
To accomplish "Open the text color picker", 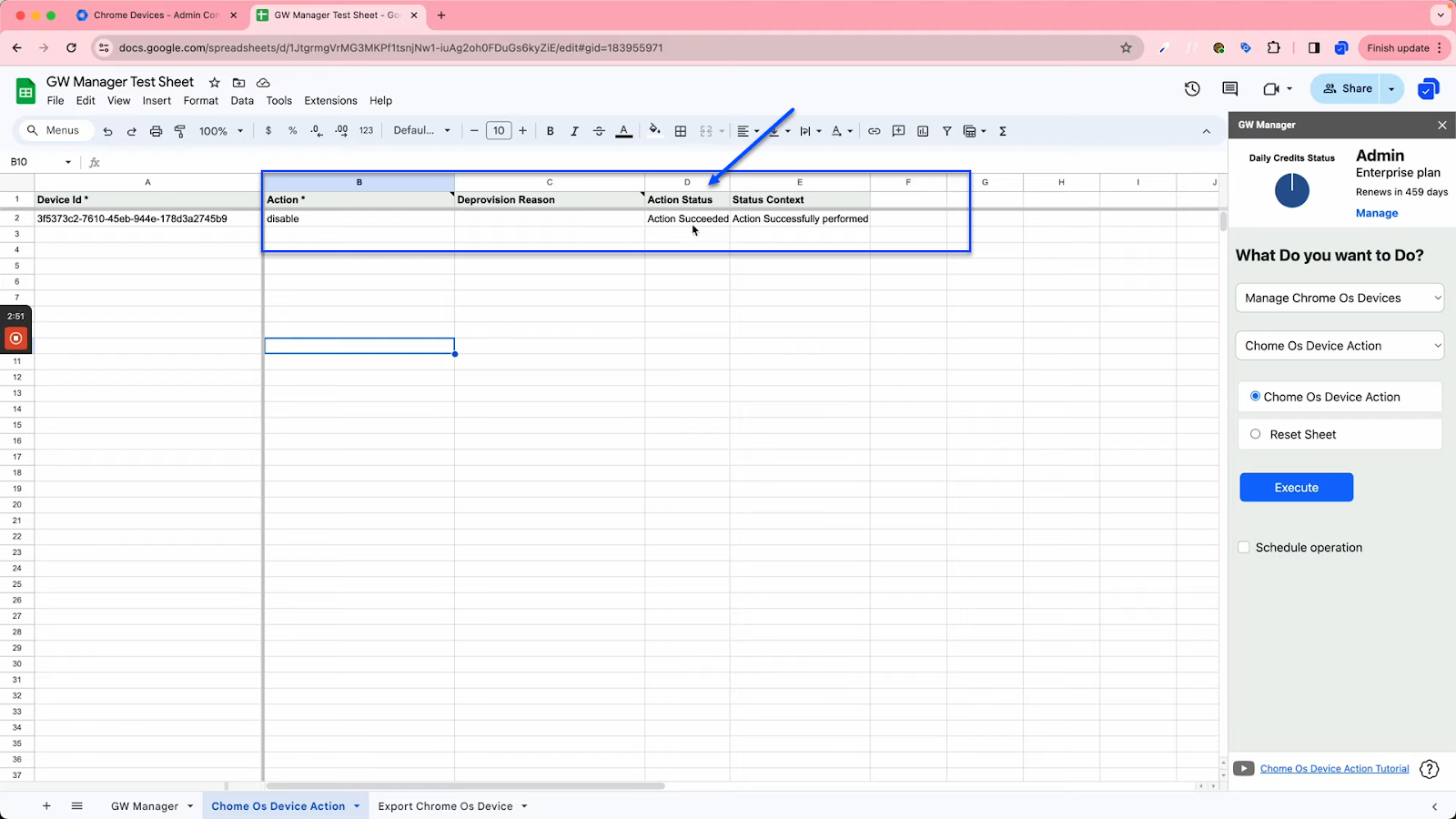I will (623, 131).
